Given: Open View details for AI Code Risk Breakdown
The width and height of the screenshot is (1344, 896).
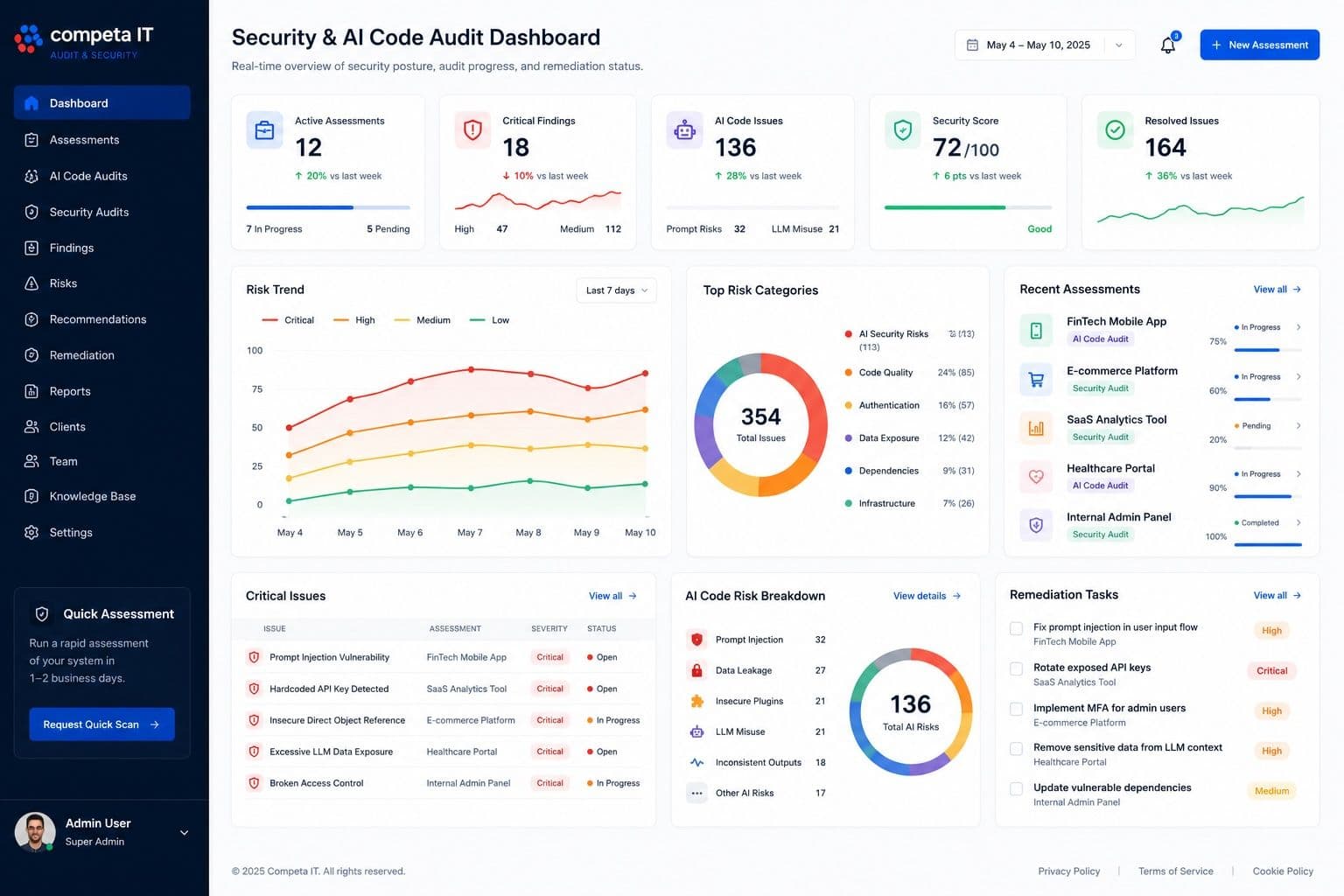Looking at the screenshot, I should 927,596.
